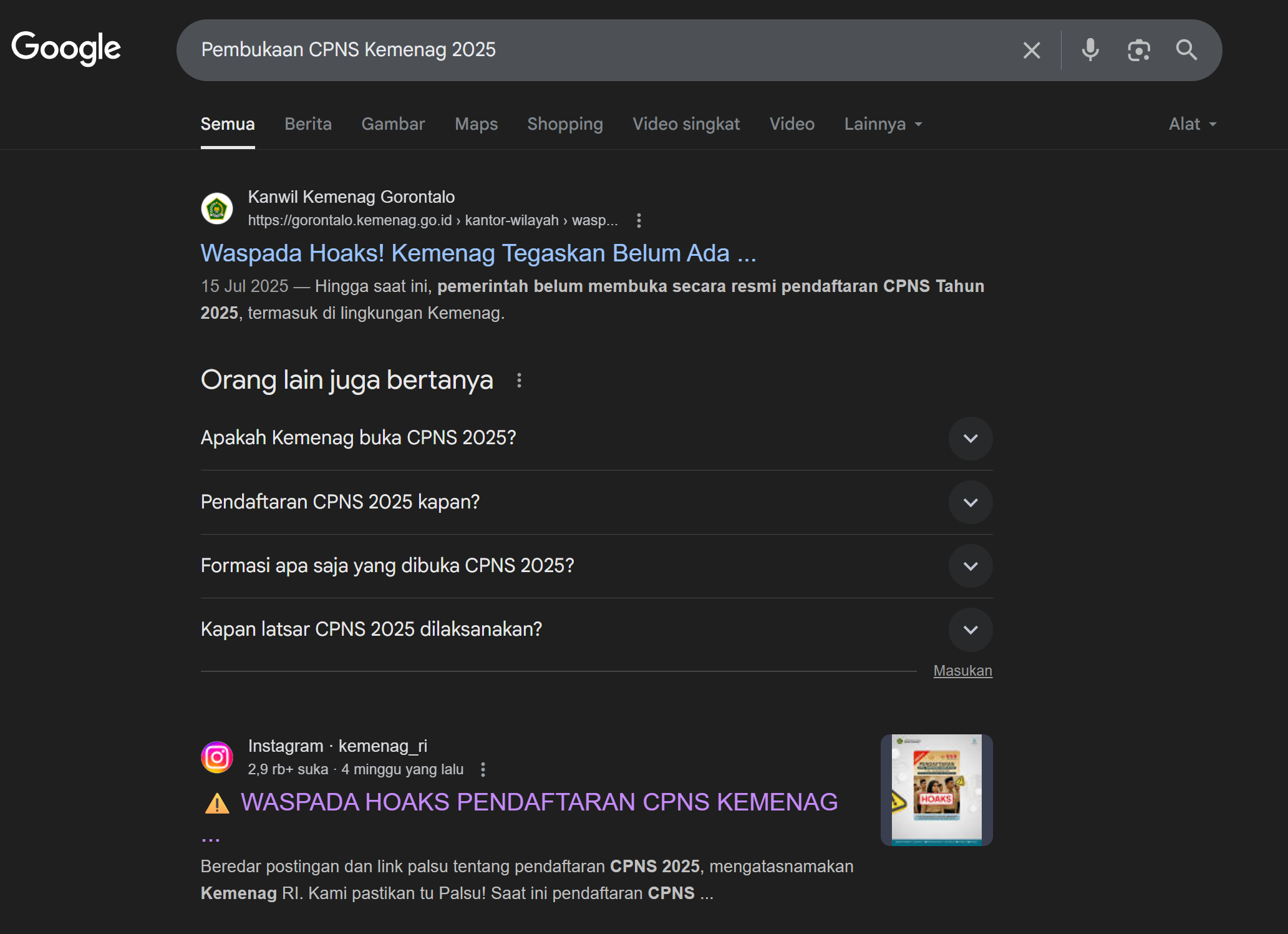Open options next to 'Orang lain juga bertanya'
Image resolution: width=1288 pixels, height=934 pixels.
click(519, 381)
